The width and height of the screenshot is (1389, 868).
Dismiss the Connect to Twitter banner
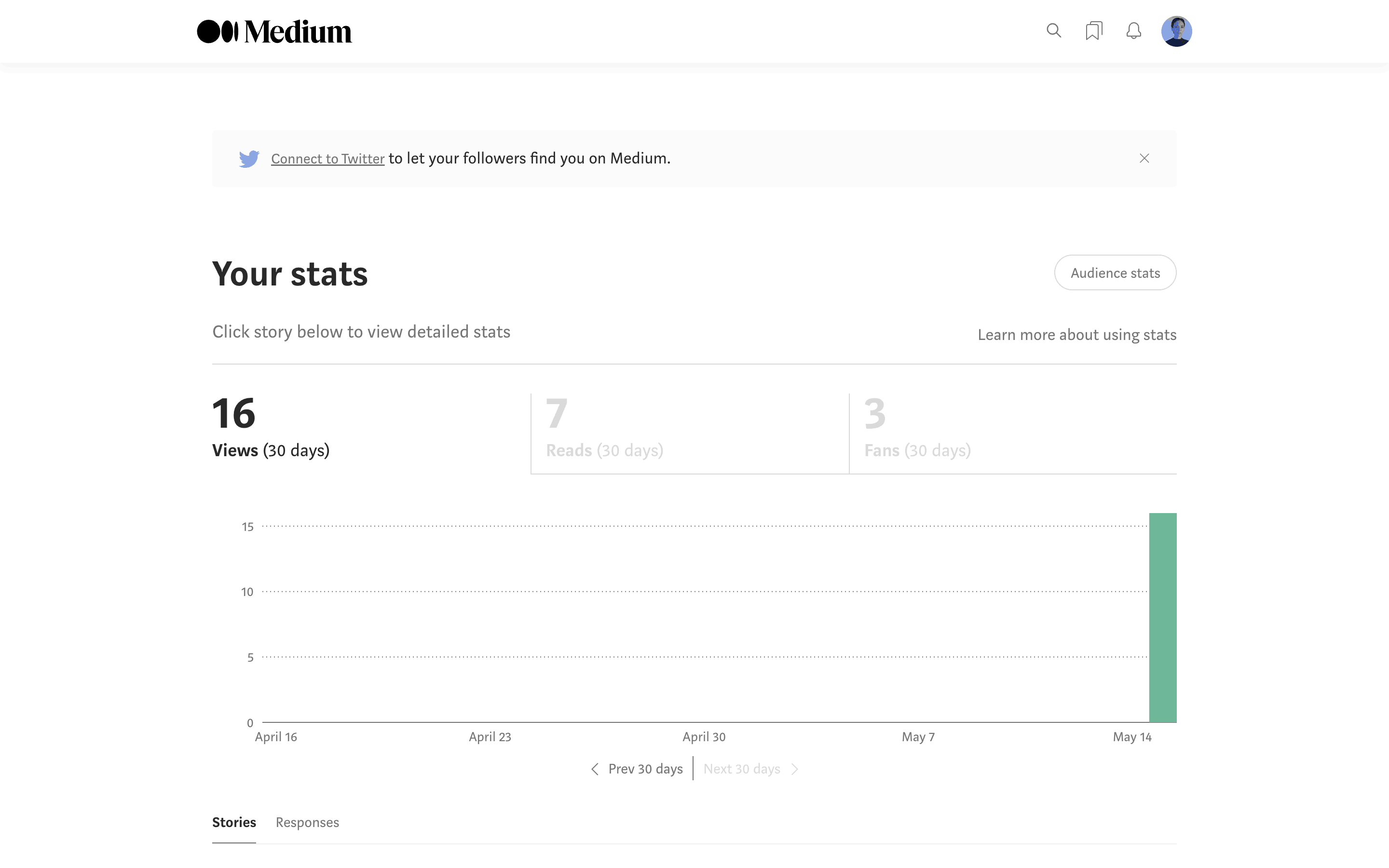(1144, 159)
